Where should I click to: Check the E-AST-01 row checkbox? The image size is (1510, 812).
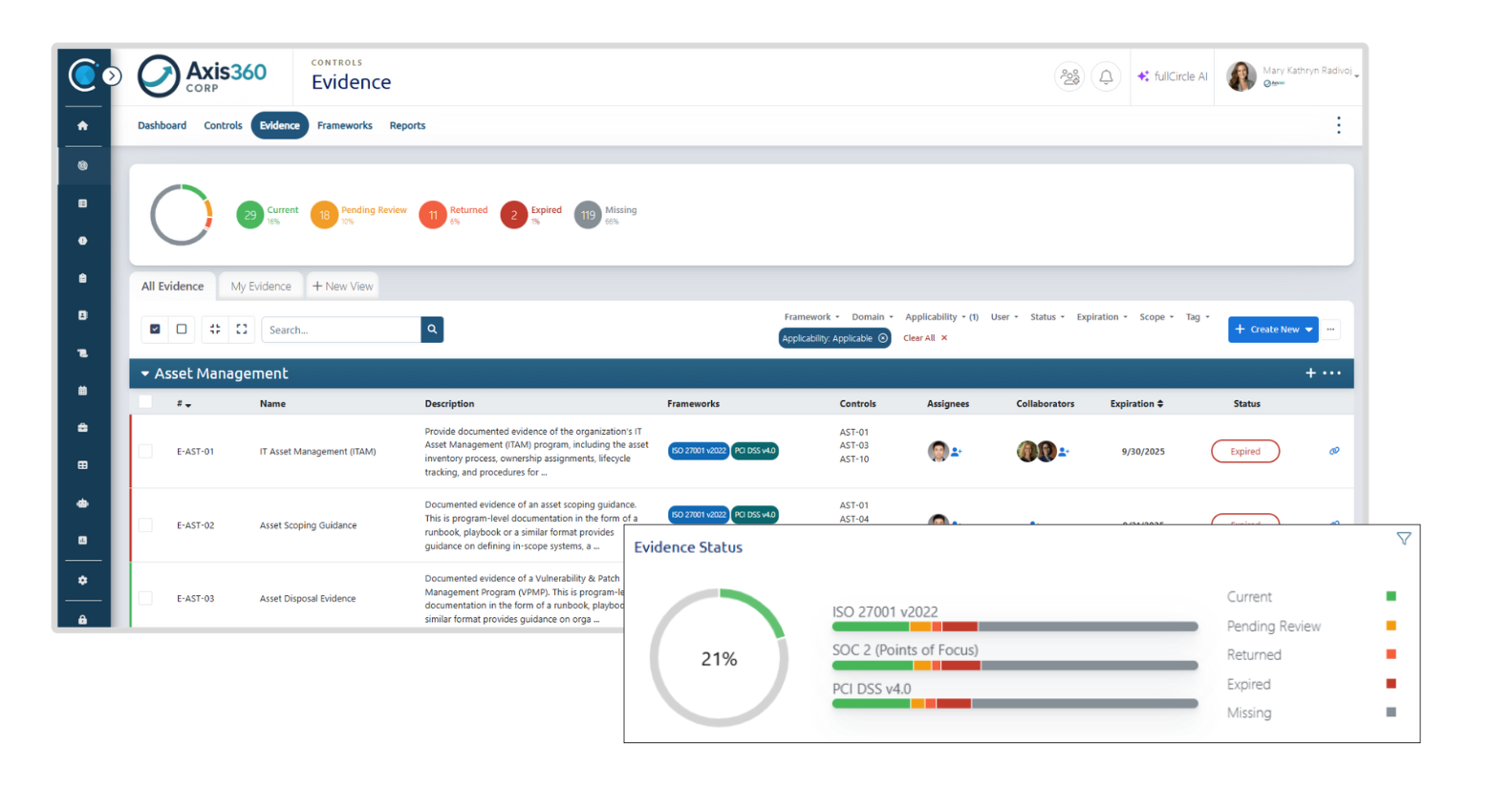pyautogui.click(x=145, y=451)
